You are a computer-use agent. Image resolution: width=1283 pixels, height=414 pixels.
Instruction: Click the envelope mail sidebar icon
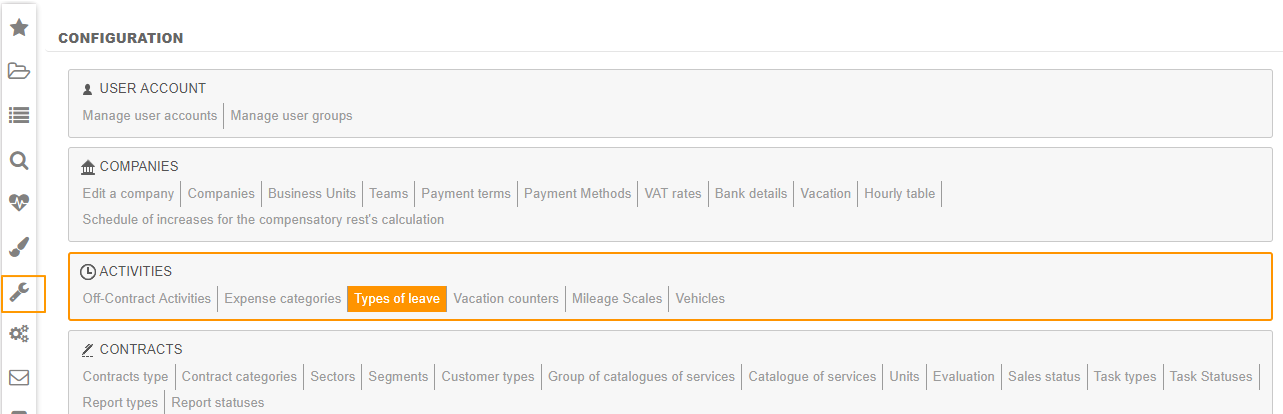(x=18, y=378)
